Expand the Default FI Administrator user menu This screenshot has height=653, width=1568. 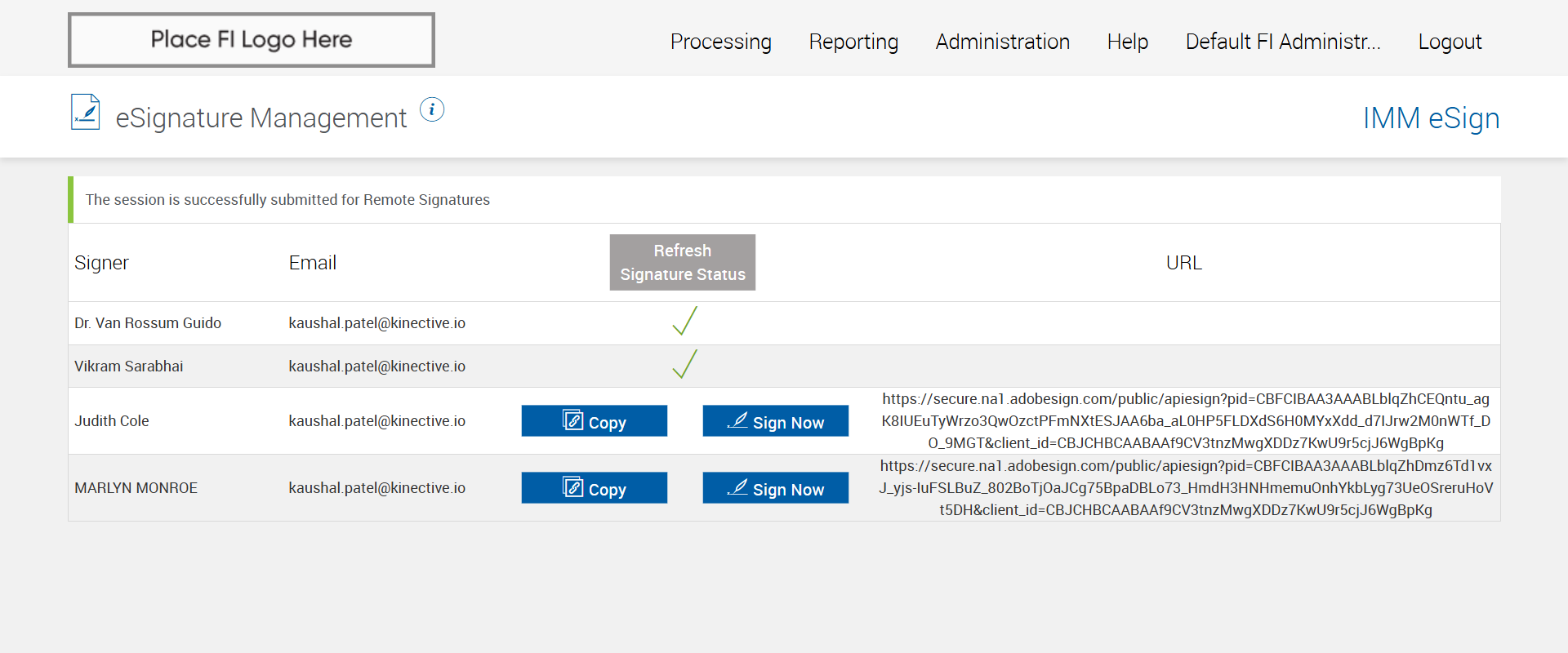coord(1282,42)
